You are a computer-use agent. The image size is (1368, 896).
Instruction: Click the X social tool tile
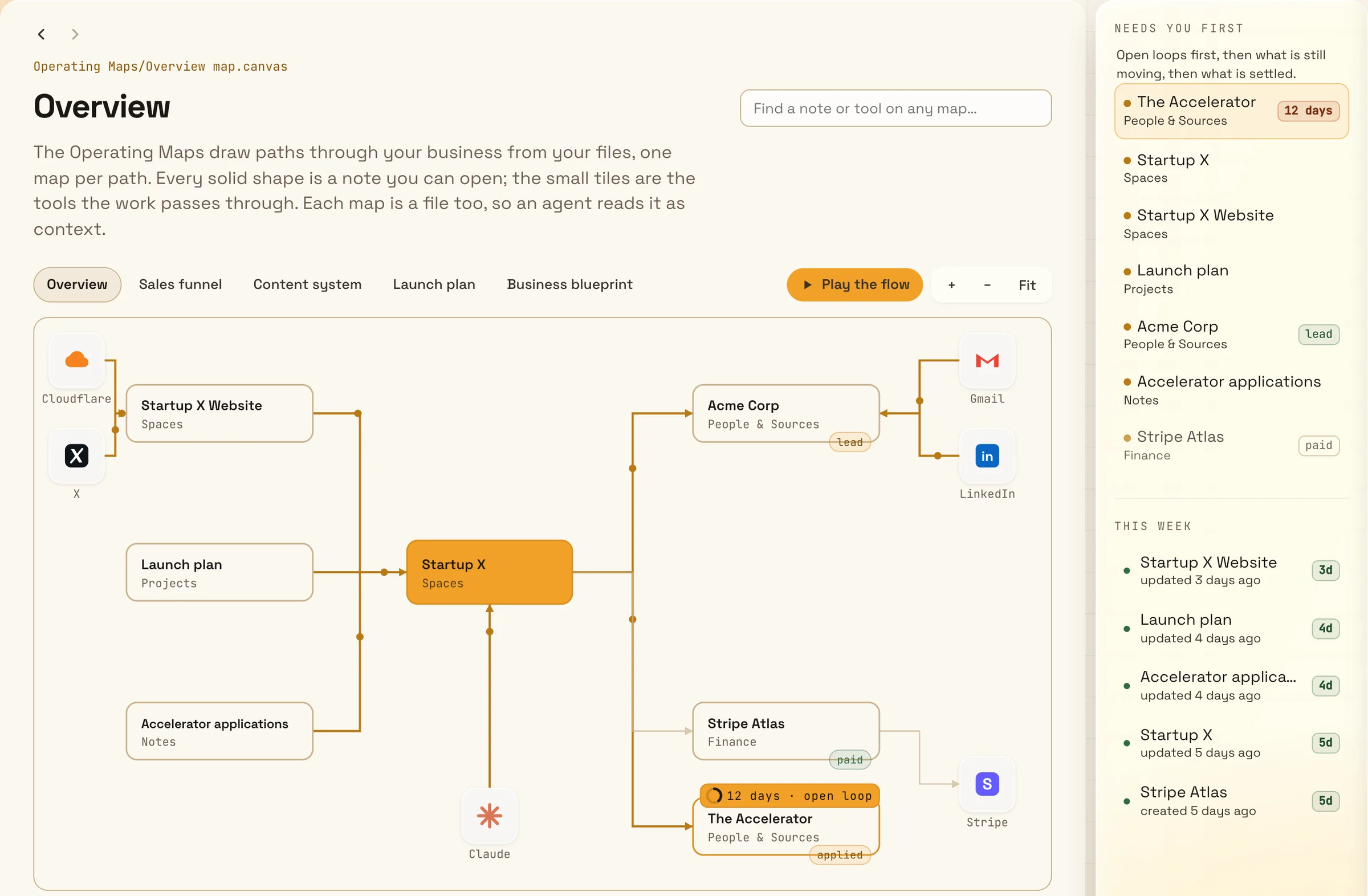tap(76, 456)
